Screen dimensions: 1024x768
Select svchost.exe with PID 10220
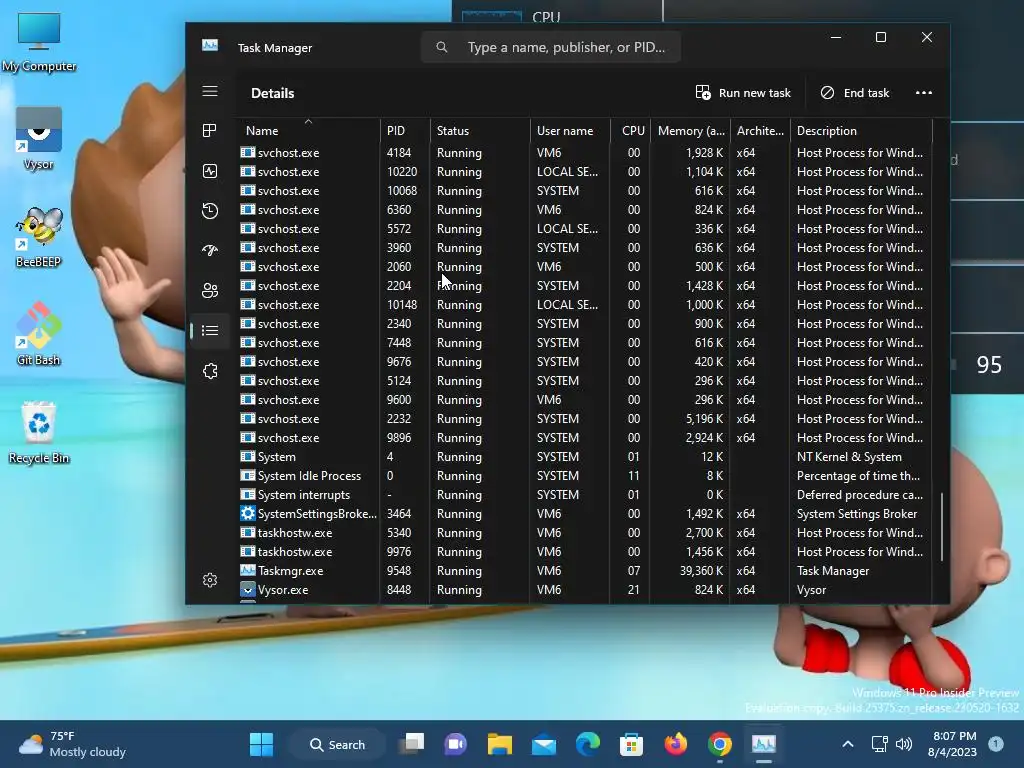pyautogui.click(x=585, y=171)
